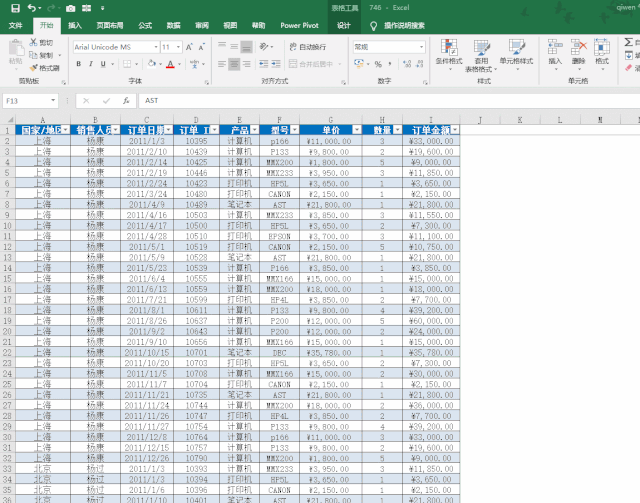Click the Insert Function fx icon
Image resolution: width=640 pixels, height=503 pixels.
[x=126, y=101]
